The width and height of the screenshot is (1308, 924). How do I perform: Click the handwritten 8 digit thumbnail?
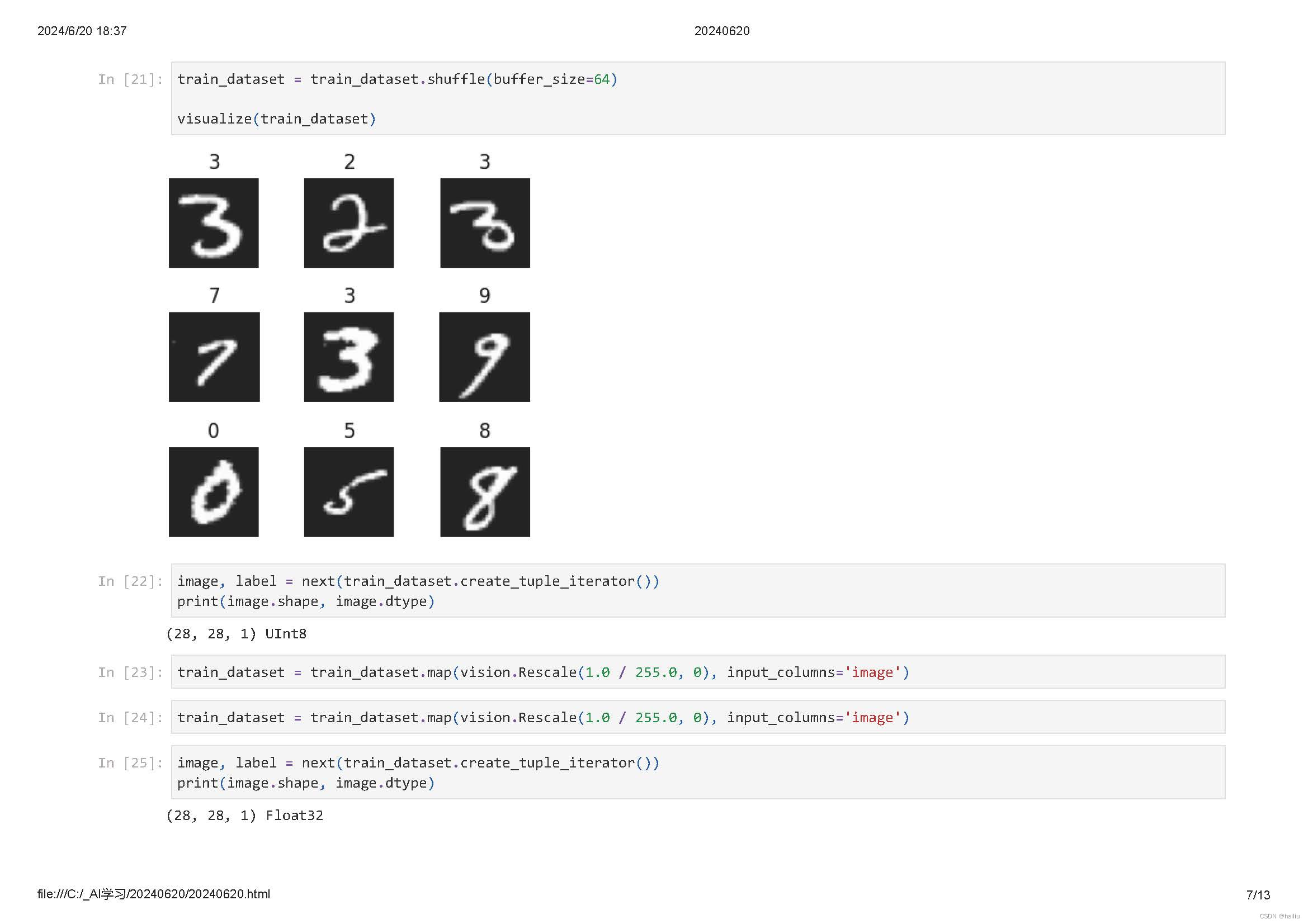pyautogui.click(x=484, y=492)
